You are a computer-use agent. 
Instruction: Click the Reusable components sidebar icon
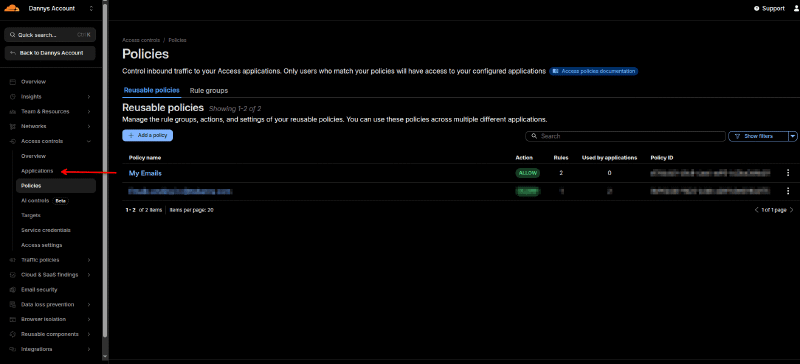point(12,334)
